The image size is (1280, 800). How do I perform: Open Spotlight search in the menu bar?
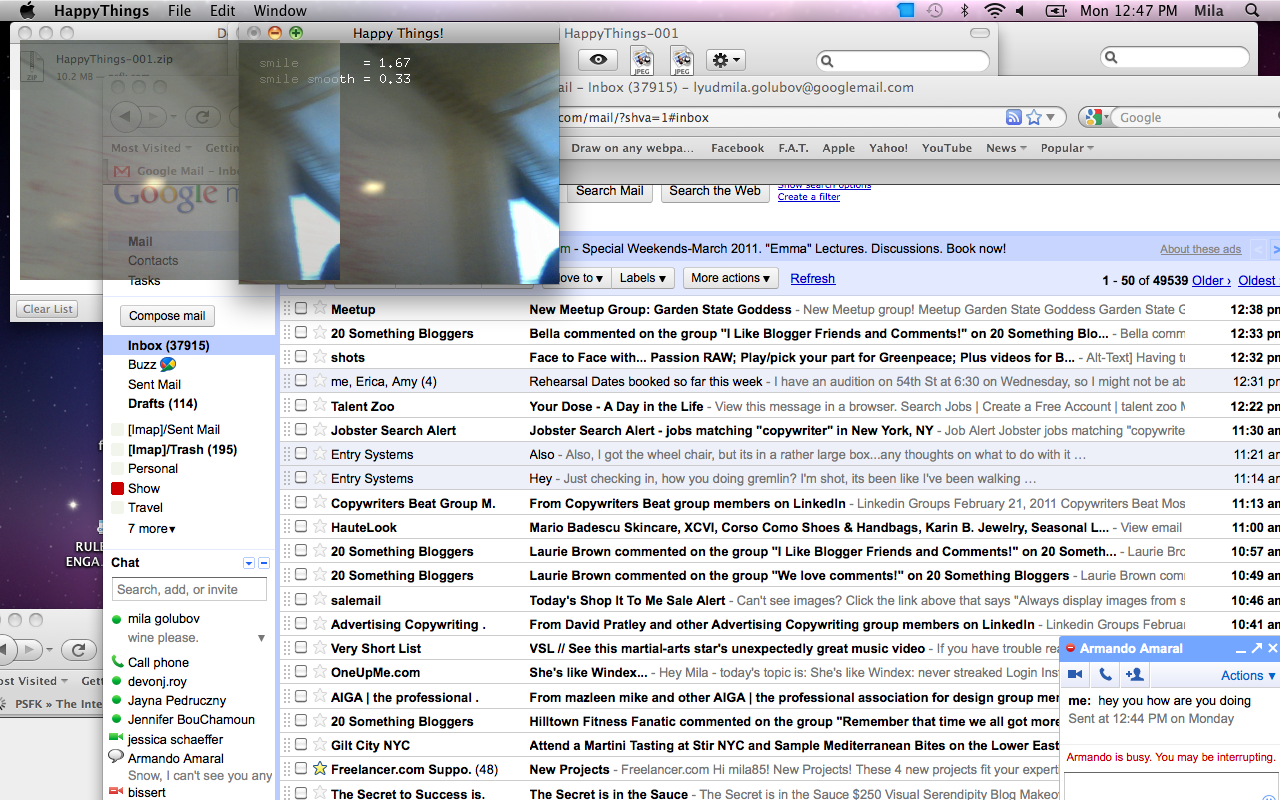click(1252, 11)
